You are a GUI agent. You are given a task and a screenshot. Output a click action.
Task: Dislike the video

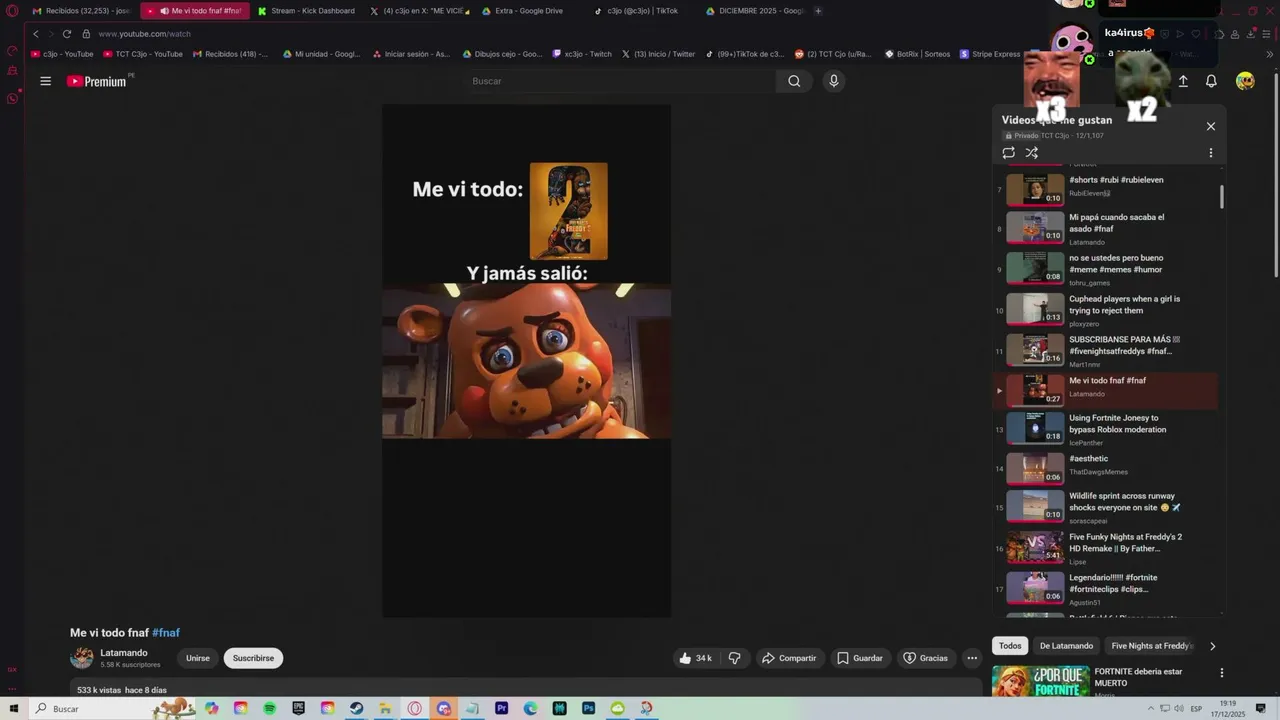pos(734,658)
